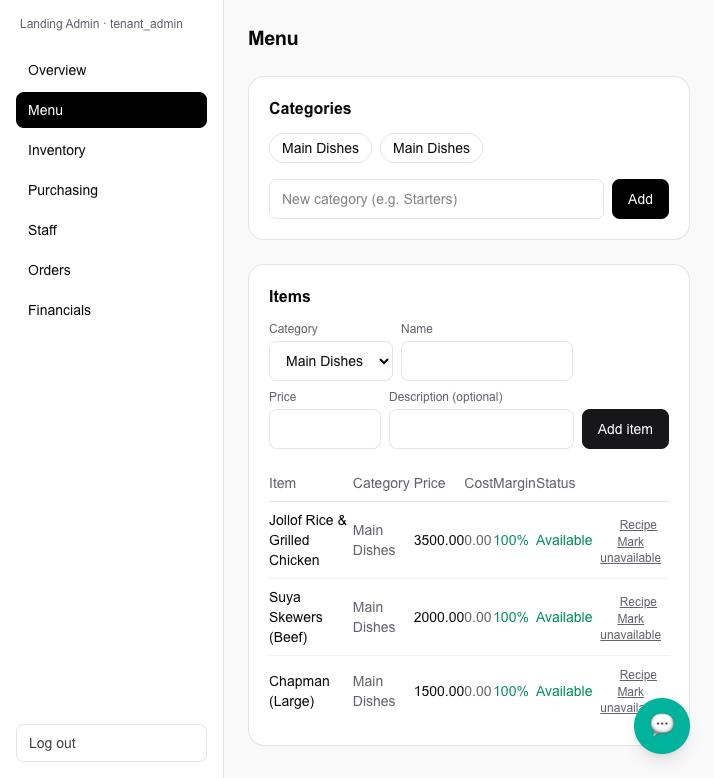
Task: Click the Price column header
Action: 429,483
